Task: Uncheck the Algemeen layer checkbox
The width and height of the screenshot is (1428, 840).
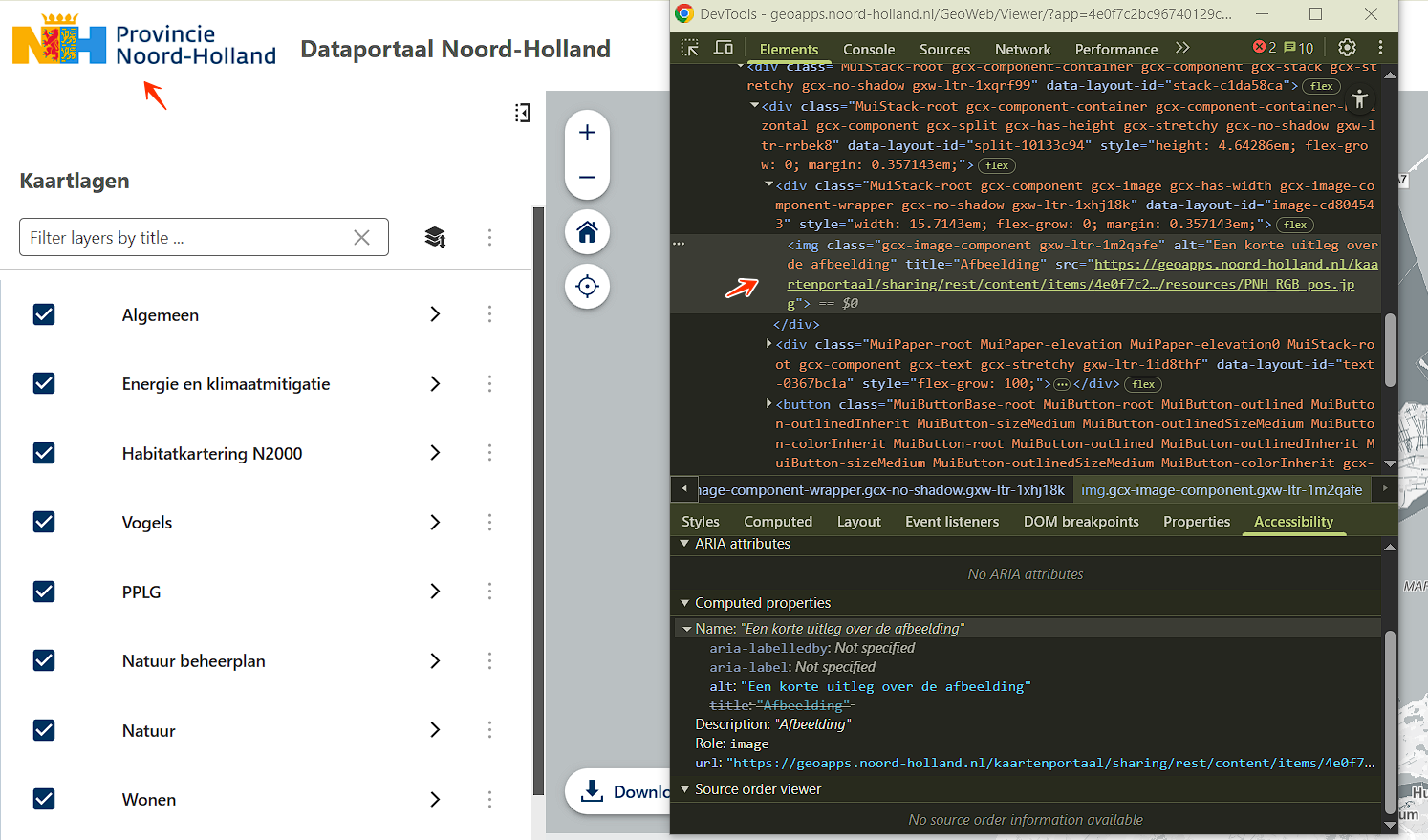Action: tap(44, 314)
